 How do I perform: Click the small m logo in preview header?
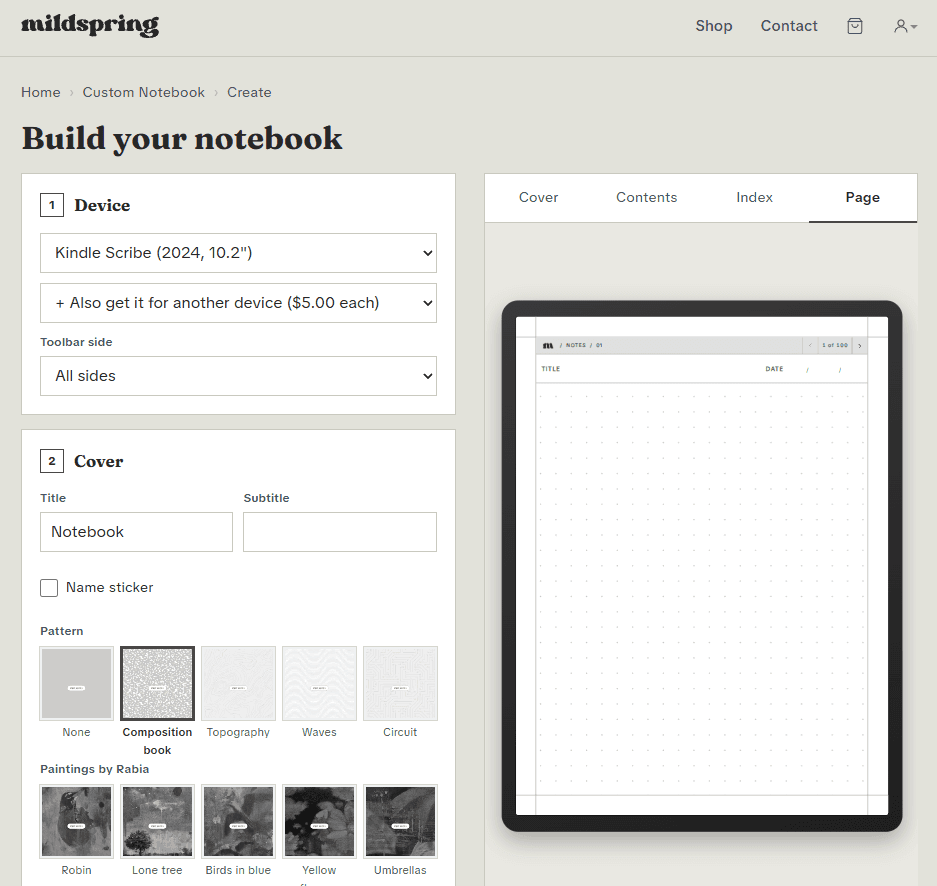coord(547,345)
